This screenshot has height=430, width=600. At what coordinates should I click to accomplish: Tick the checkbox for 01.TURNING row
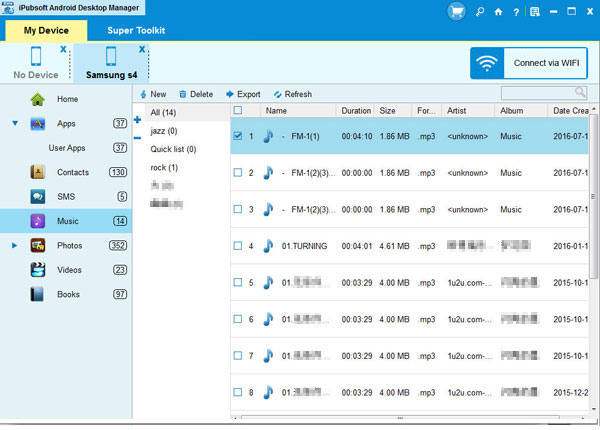tap(237, 245)
